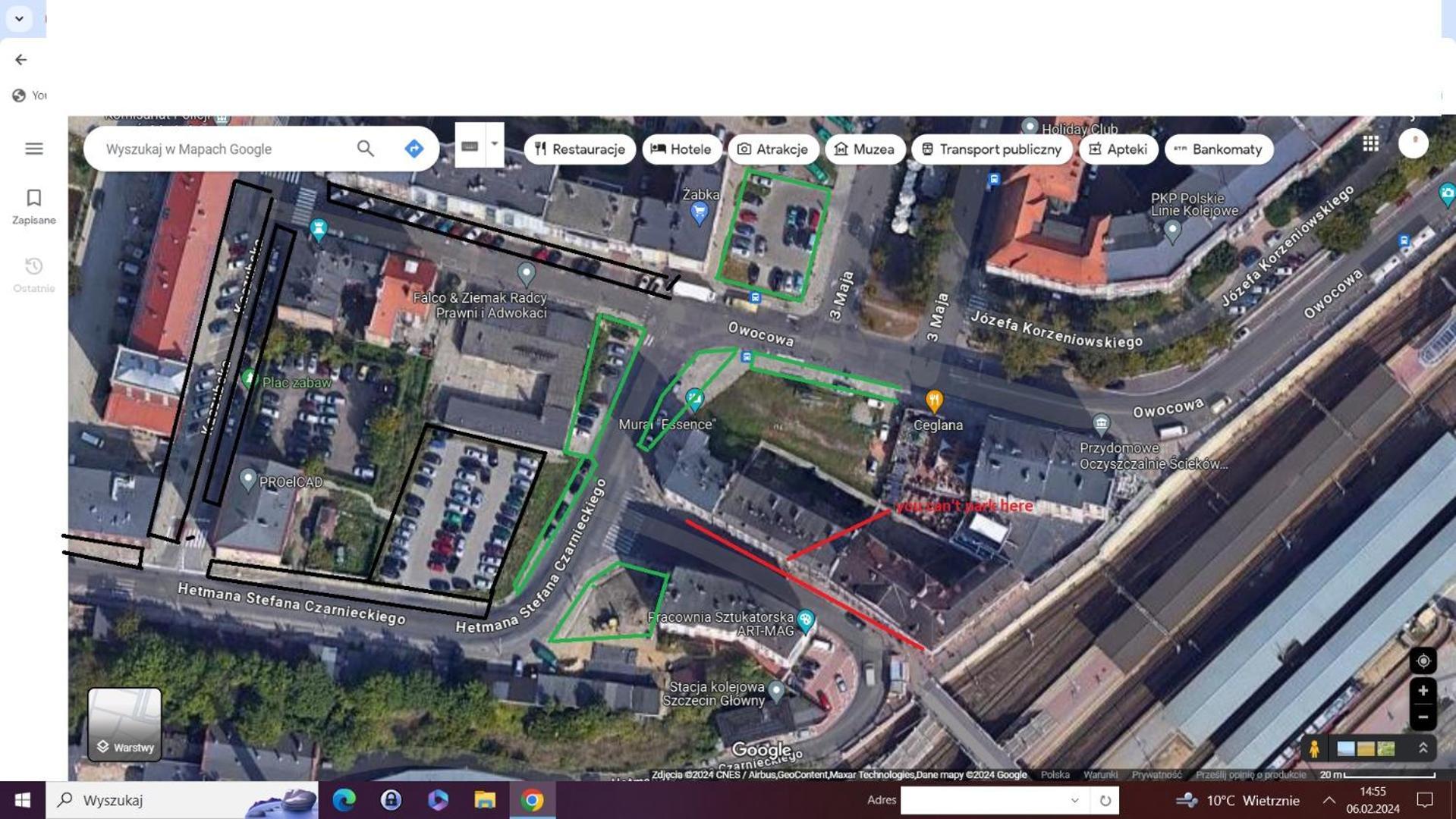Filter map by Bankomaty
1456x819 pixels.
(x=1219, y=149)
